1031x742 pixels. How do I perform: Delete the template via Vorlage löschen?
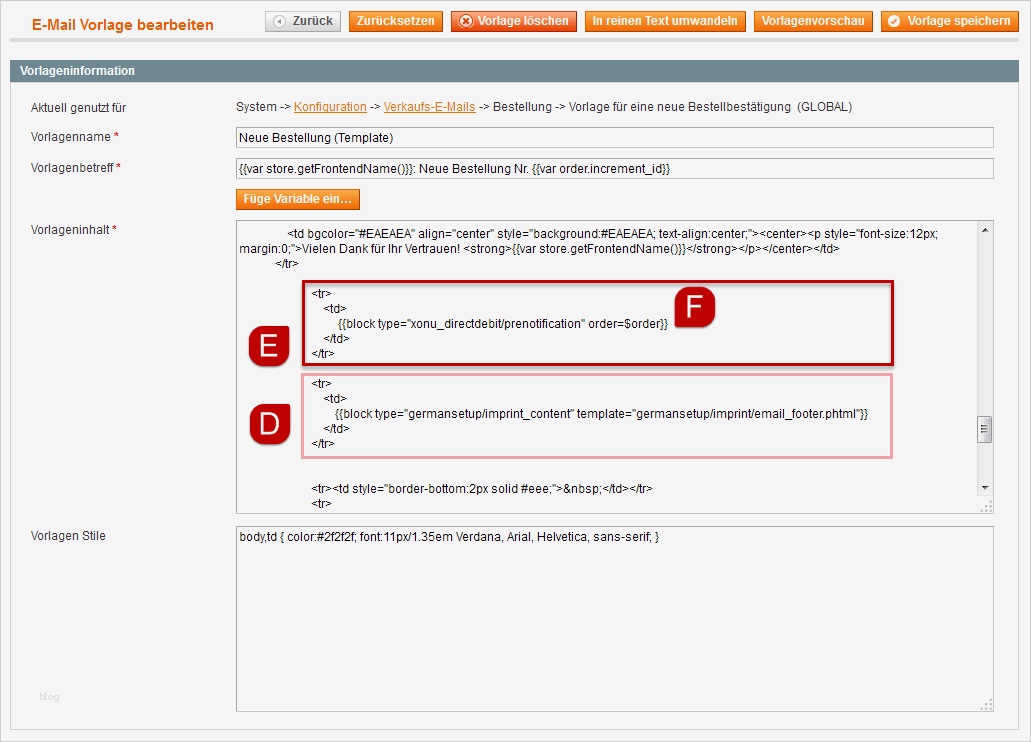point(513,20)
